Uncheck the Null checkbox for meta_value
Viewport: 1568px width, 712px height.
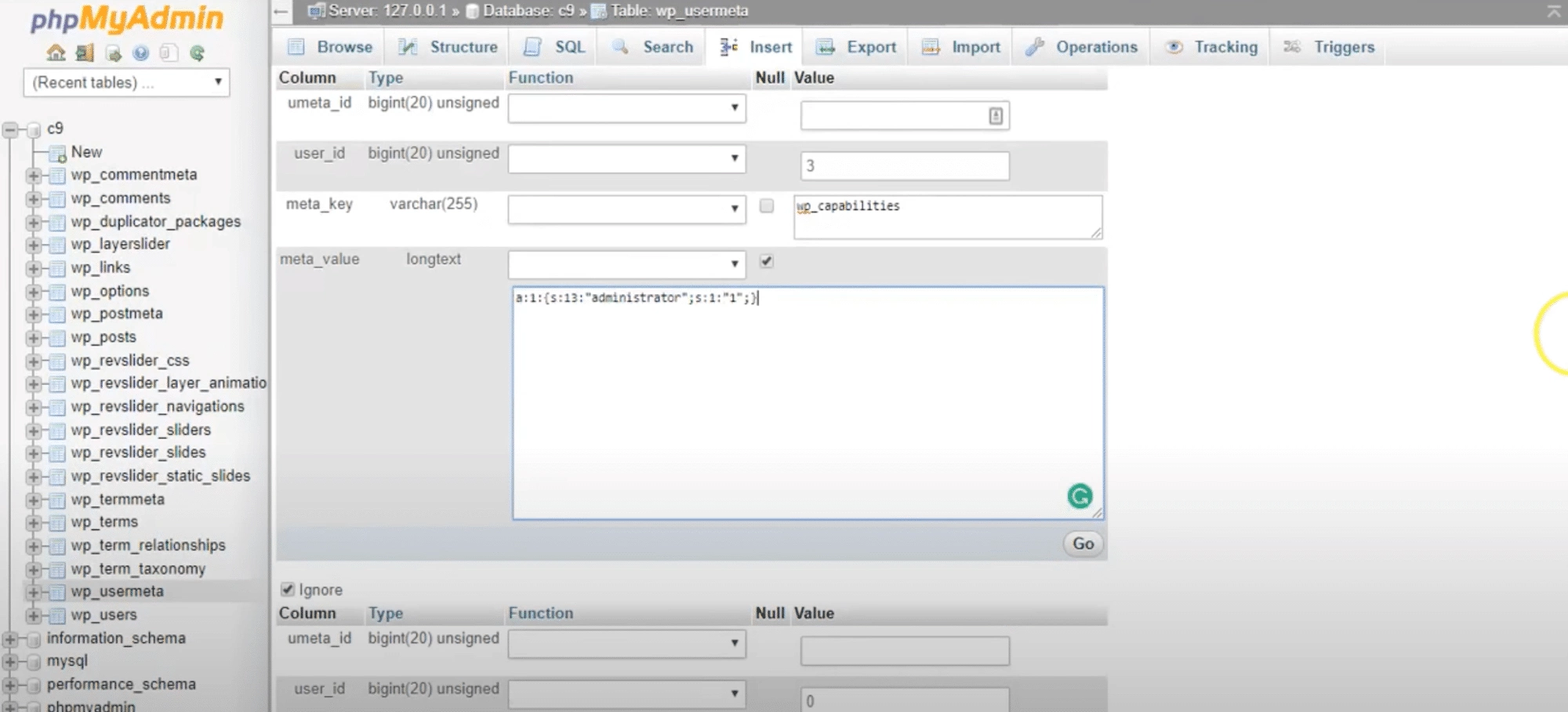768,260
